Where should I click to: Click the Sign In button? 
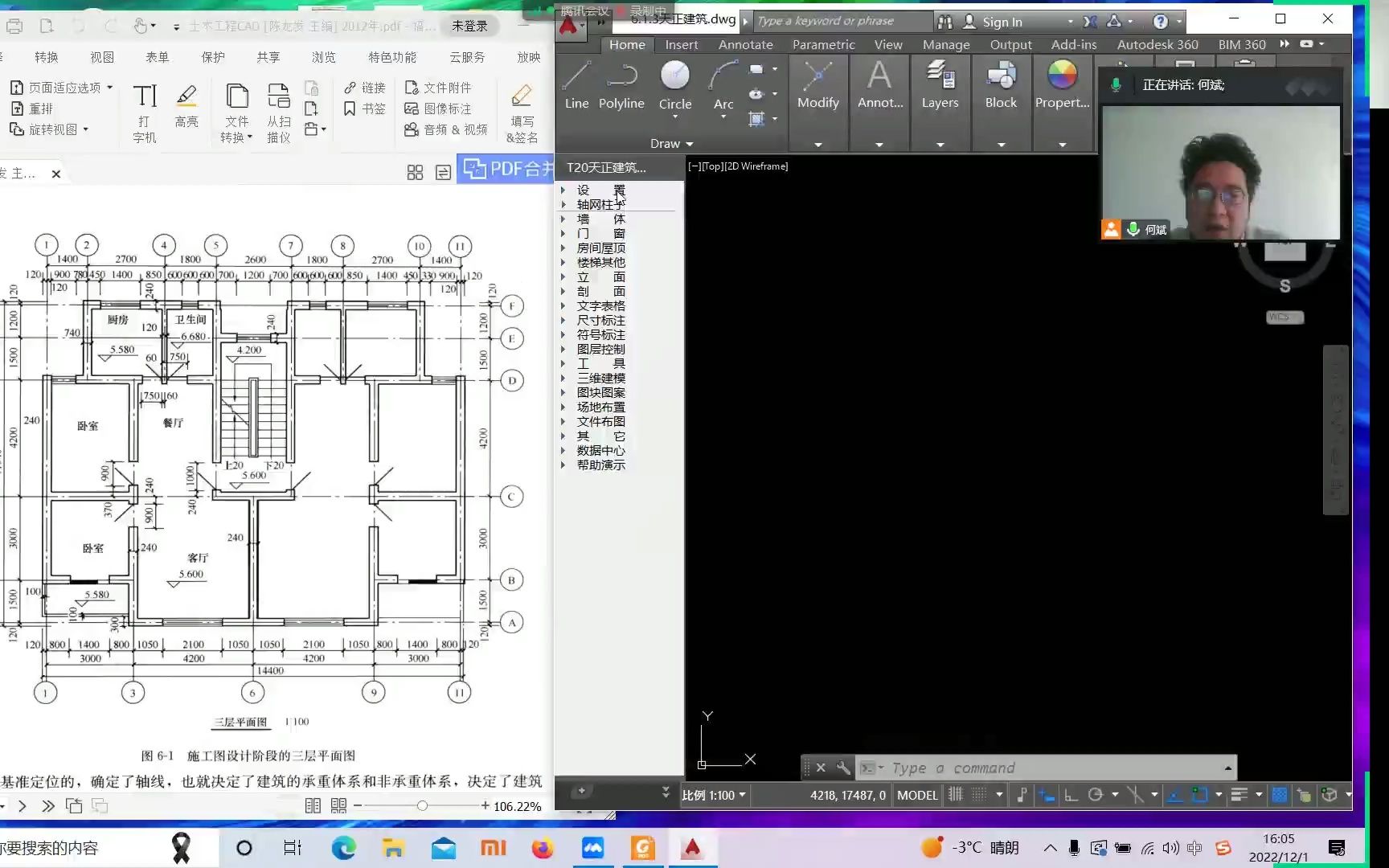pyautogui.click(x=1002, y=22)
